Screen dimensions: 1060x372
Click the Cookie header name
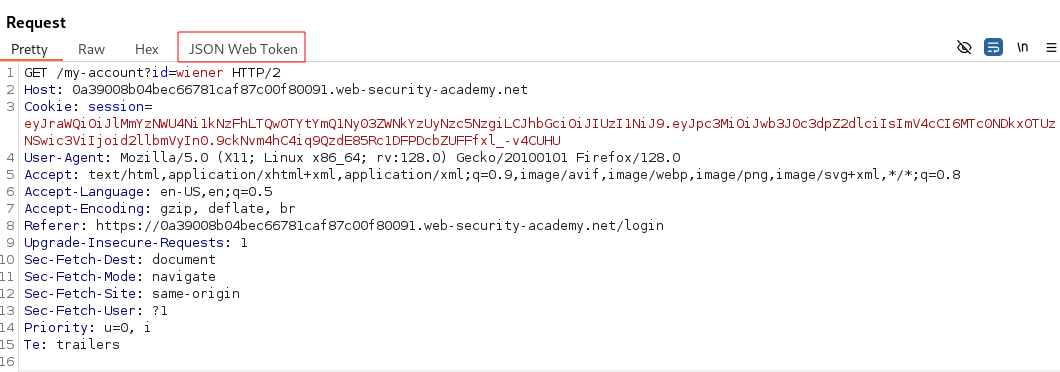pyautogui.click(x=48, y=106)
